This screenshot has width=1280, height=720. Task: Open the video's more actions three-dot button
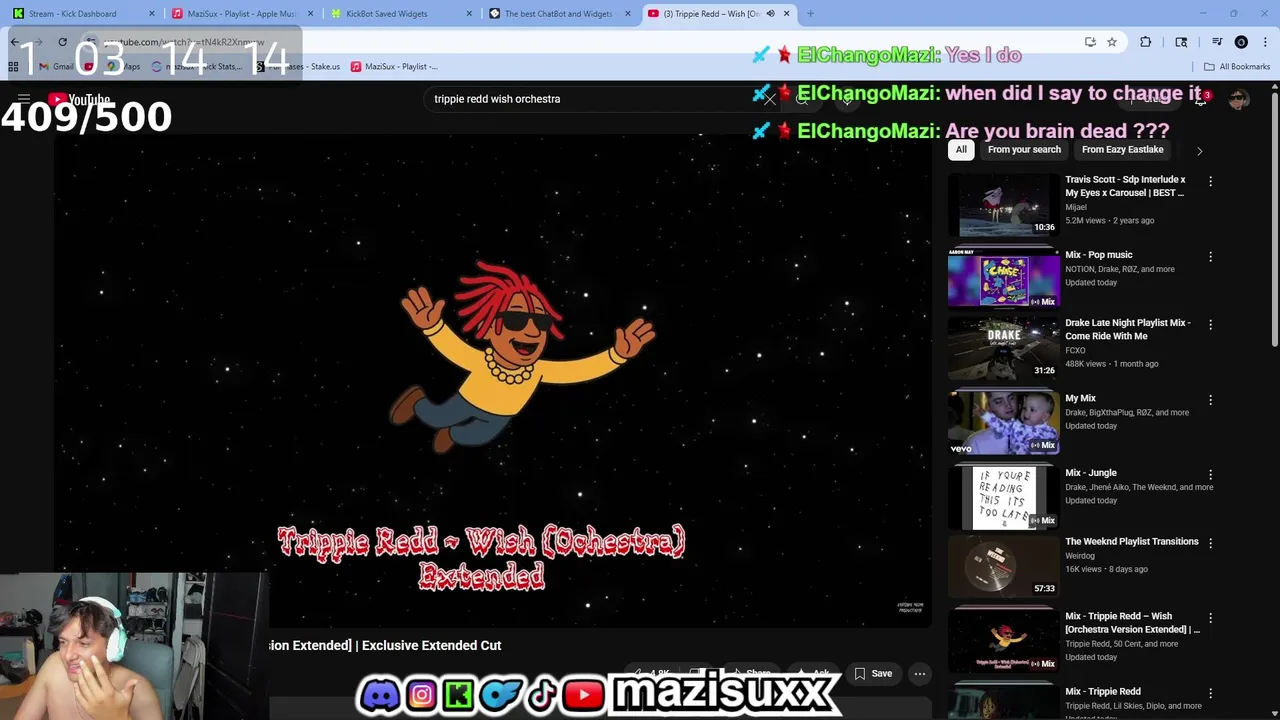click(x=920, y=674)
